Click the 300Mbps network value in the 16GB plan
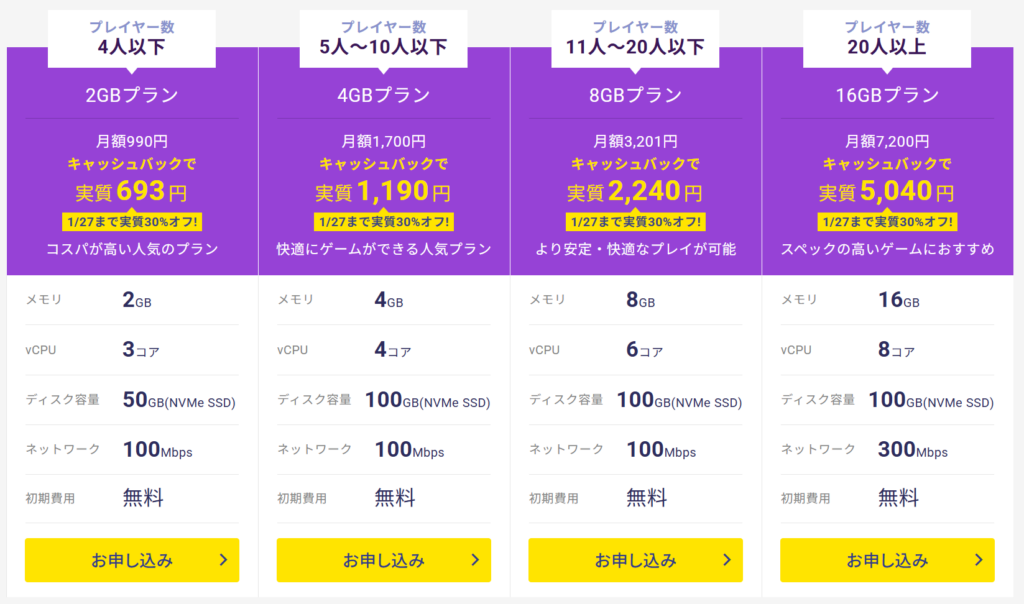The height and width of the screenshot is (604, 1024). point(913,450)
